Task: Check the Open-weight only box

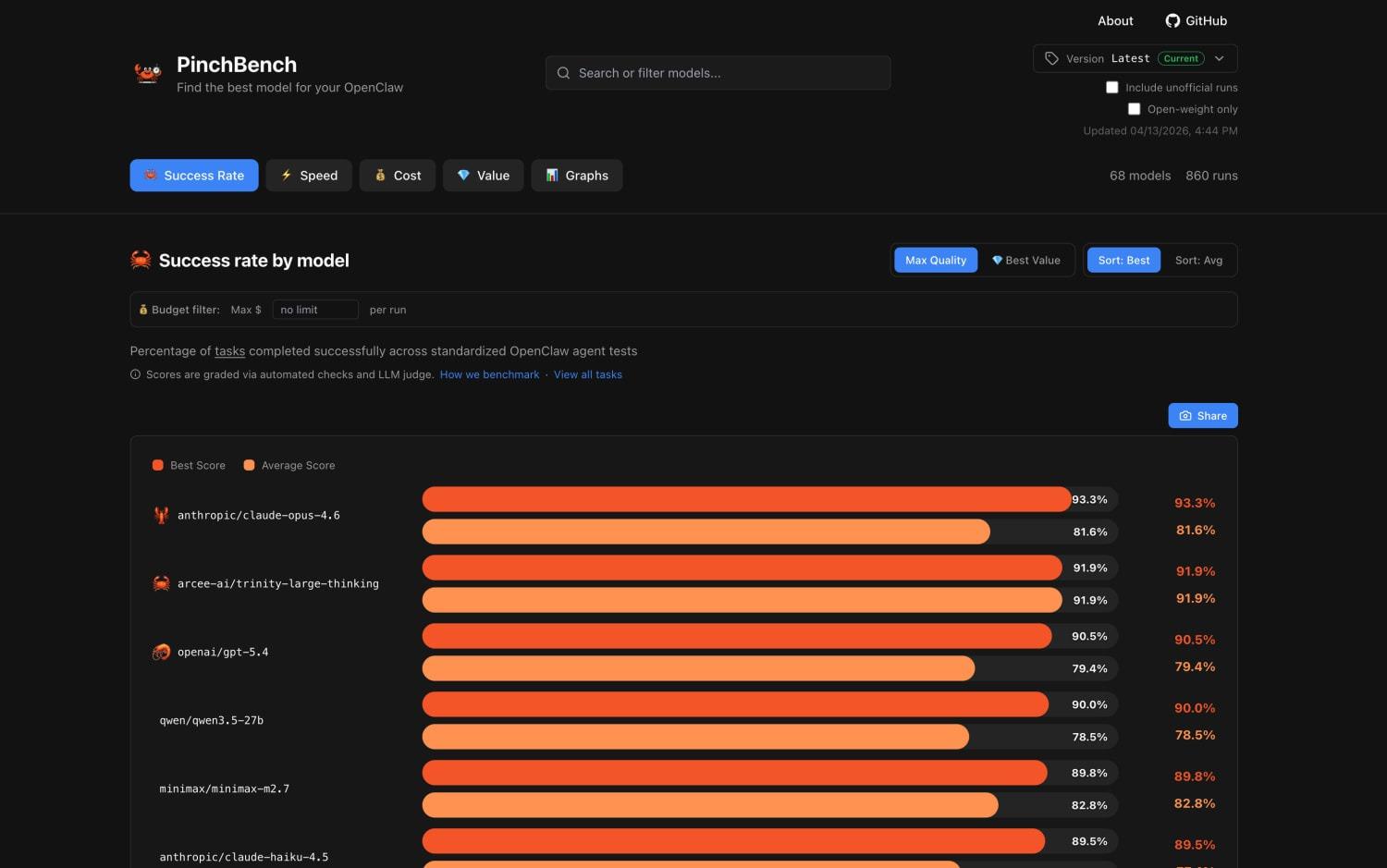Action: pyautogui.click(x=1134, y=109)
